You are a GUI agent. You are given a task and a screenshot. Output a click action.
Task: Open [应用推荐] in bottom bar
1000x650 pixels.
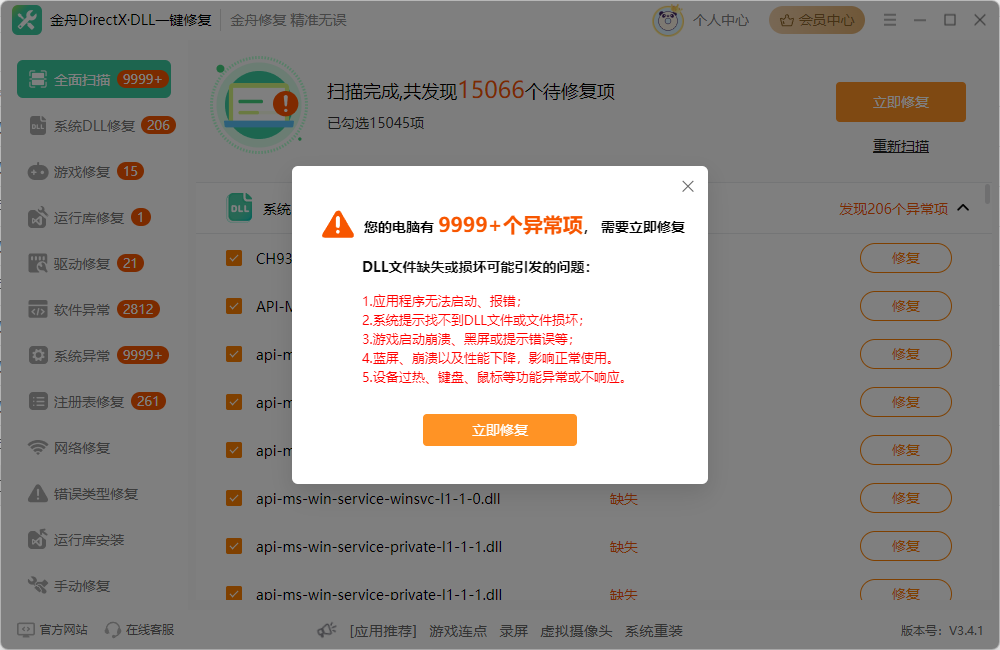pyautogui.click(x=383, y=631)
